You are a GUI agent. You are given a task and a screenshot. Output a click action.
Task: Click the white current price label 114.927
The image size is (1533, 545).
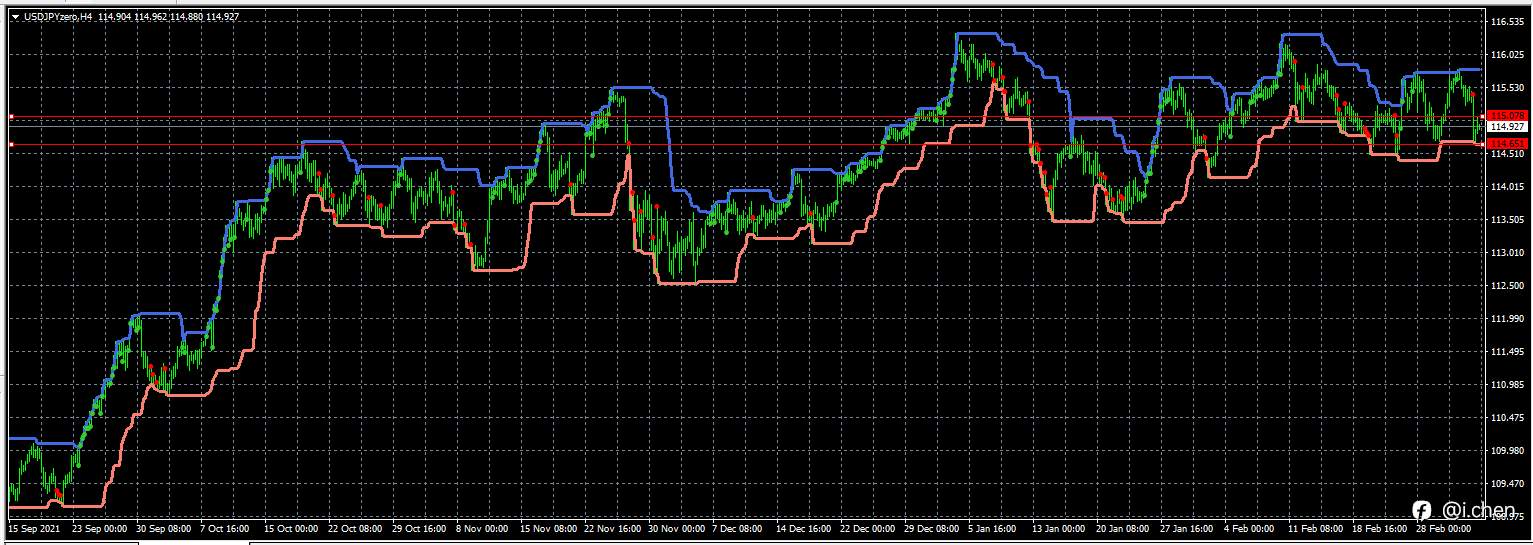[x=1507, y=127]
